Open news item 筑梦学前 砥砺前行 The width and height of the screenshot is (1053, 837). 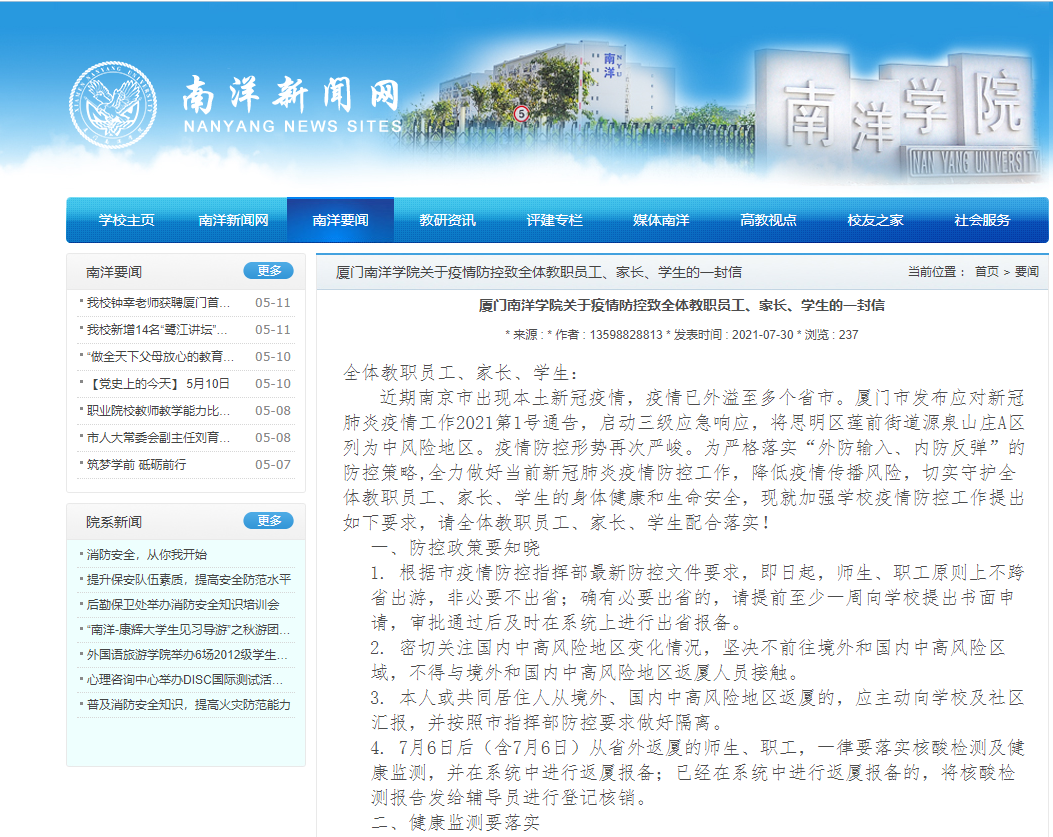136,465
